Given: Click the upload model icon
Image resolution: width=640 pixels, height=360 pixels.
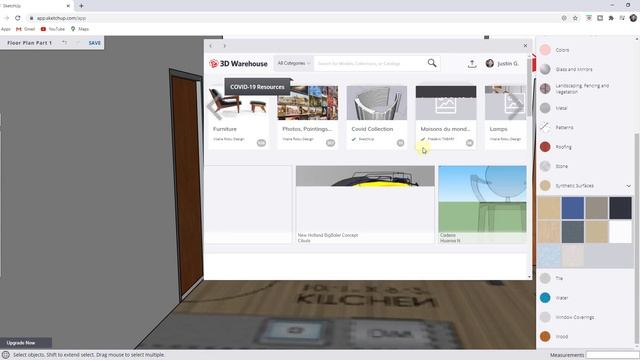Looking at the screenshot, I should [x=472, y=64].
